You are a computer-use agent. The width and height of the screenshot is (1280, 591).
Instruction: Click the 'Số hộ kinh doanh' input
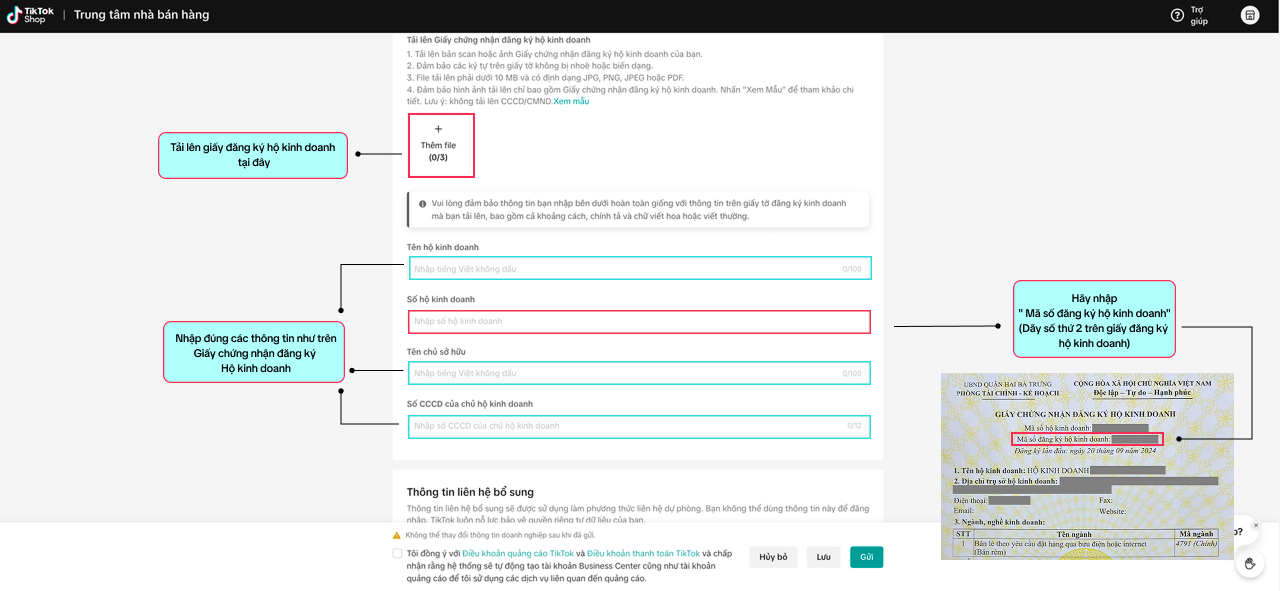pos(639,322)
